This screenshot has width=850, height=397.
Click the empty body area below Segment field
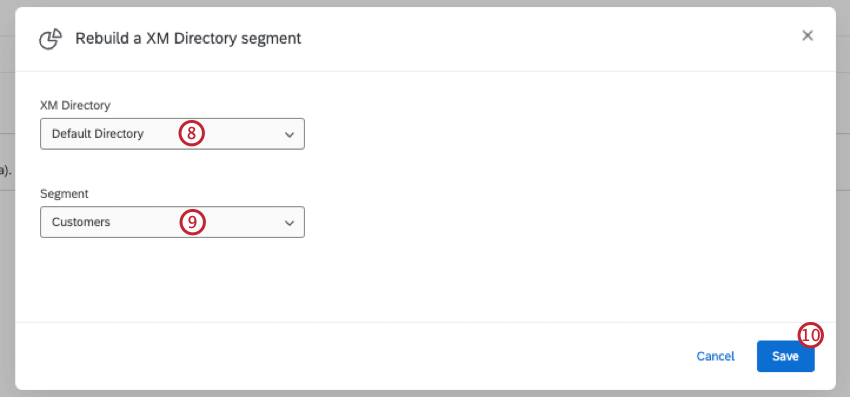[x=425, y=279]
